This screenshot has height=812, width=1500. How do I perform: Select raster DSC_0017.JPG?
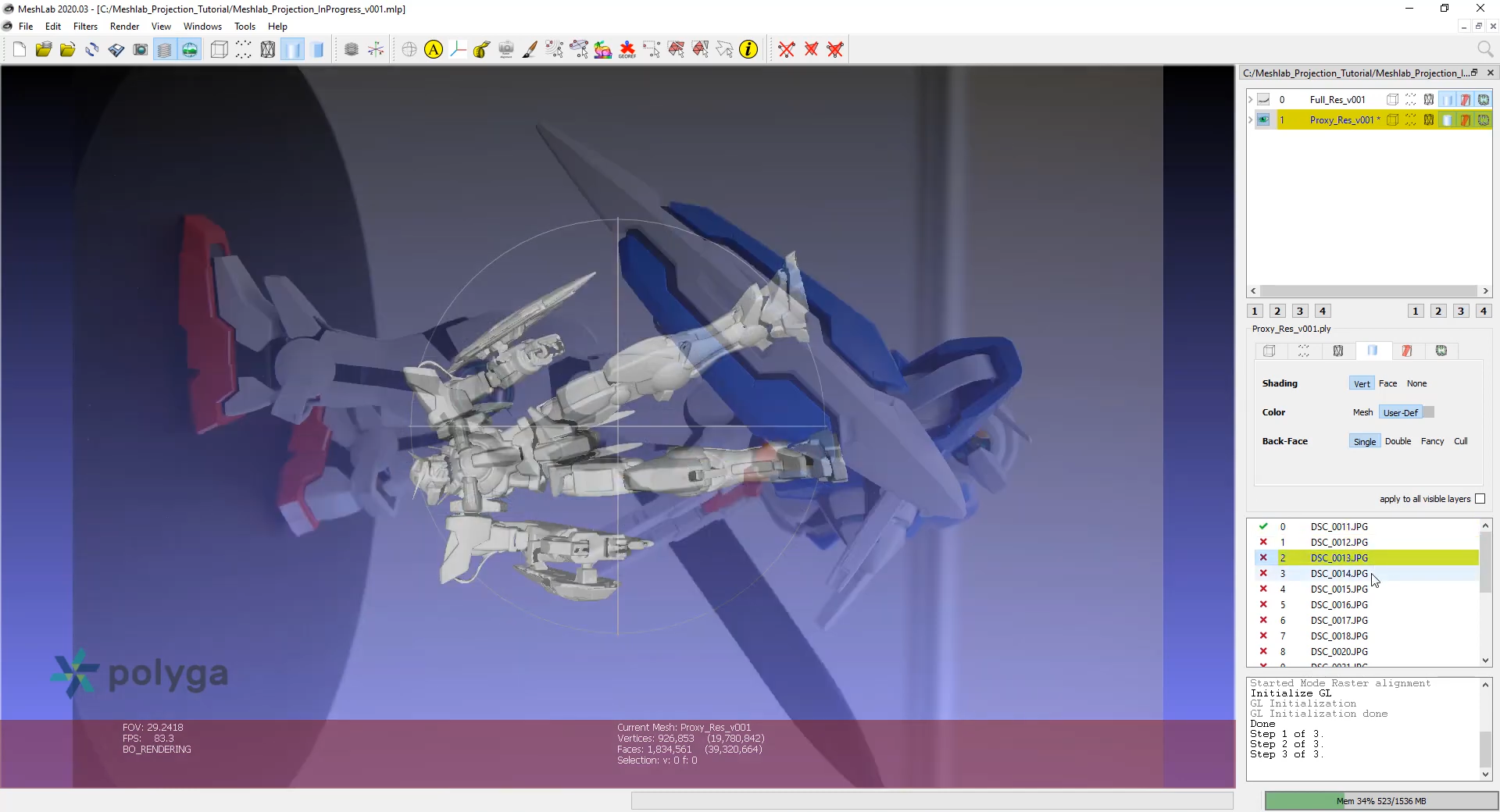point(1366,620)
